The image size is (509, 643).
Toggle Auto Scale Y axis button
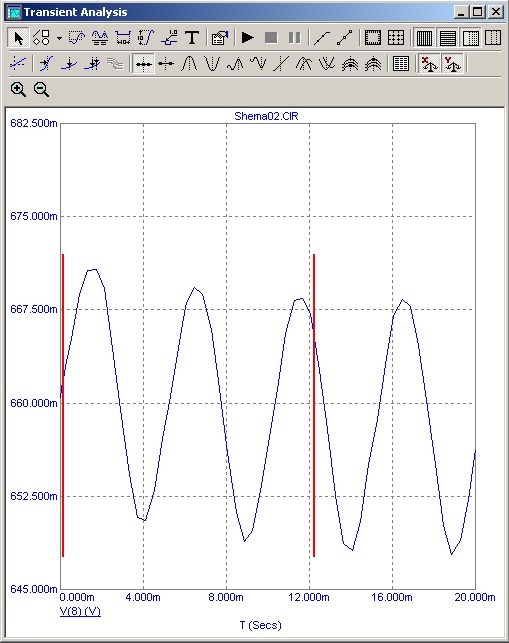452,64
